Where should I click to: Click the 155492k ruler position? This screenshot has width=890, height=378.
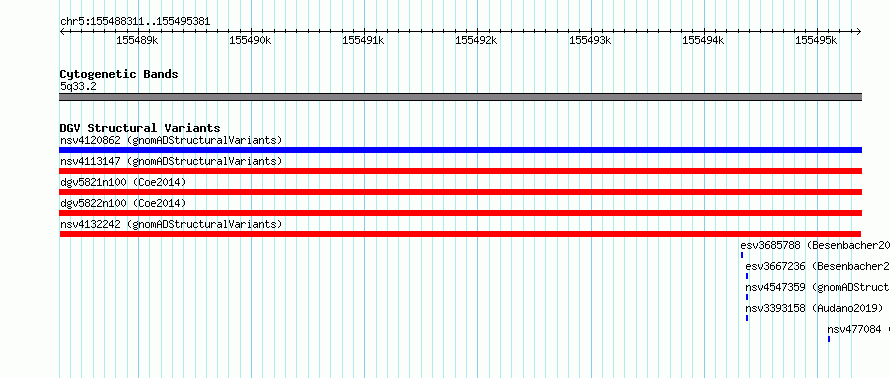477,40
